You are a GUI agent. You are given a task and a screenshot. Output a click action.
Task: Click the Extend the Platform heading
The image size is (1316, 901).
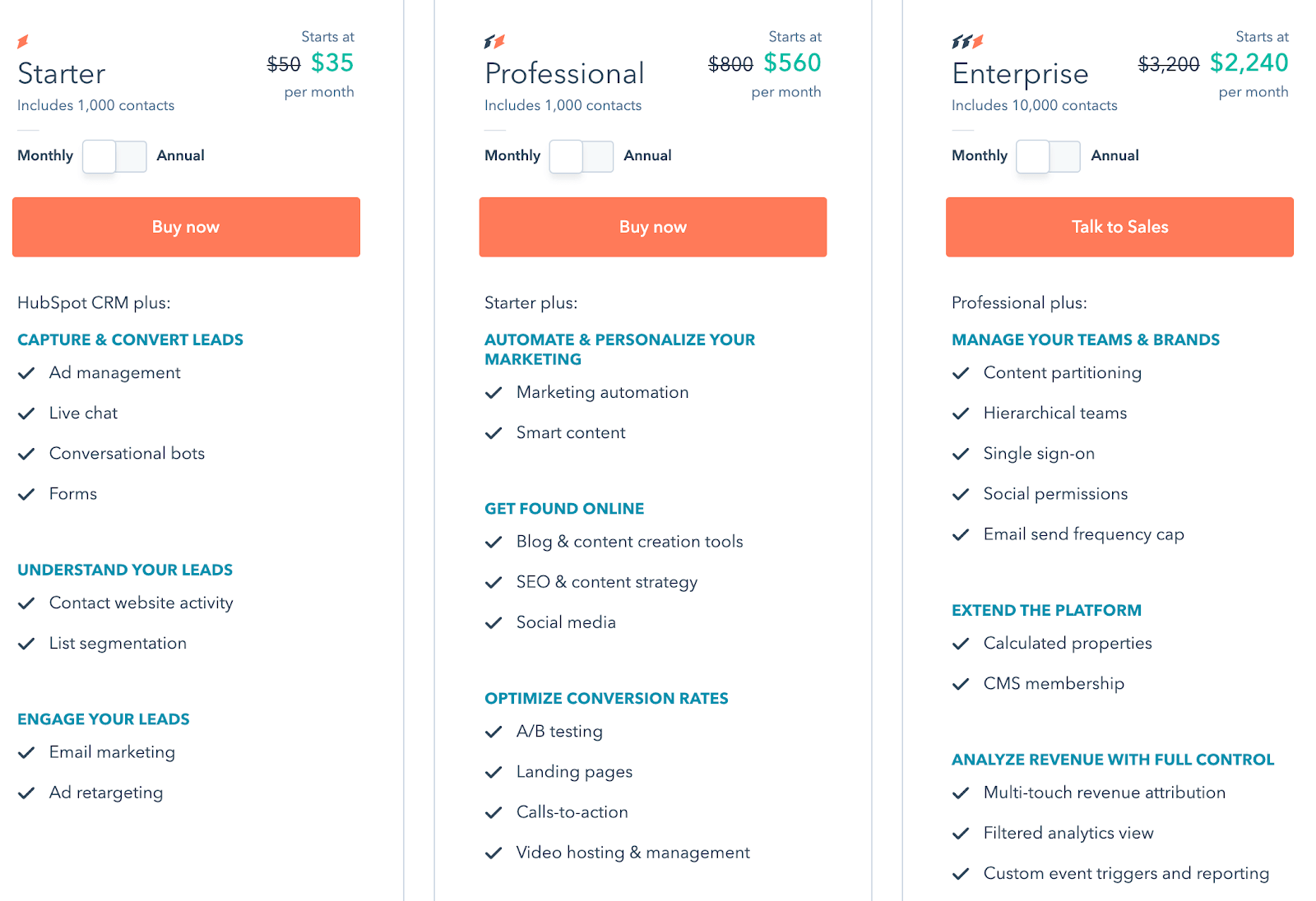point(1046,610)
